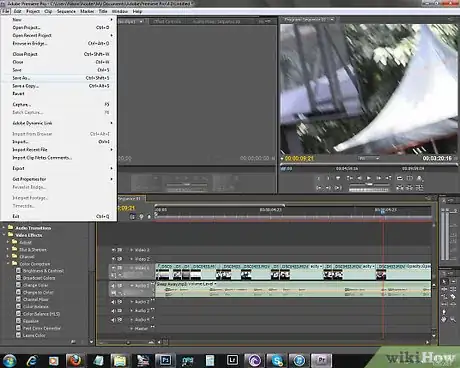Click the timeline zoom slider at bottom
The width and height of the screenshot is (460, 368).
[128, 342]
